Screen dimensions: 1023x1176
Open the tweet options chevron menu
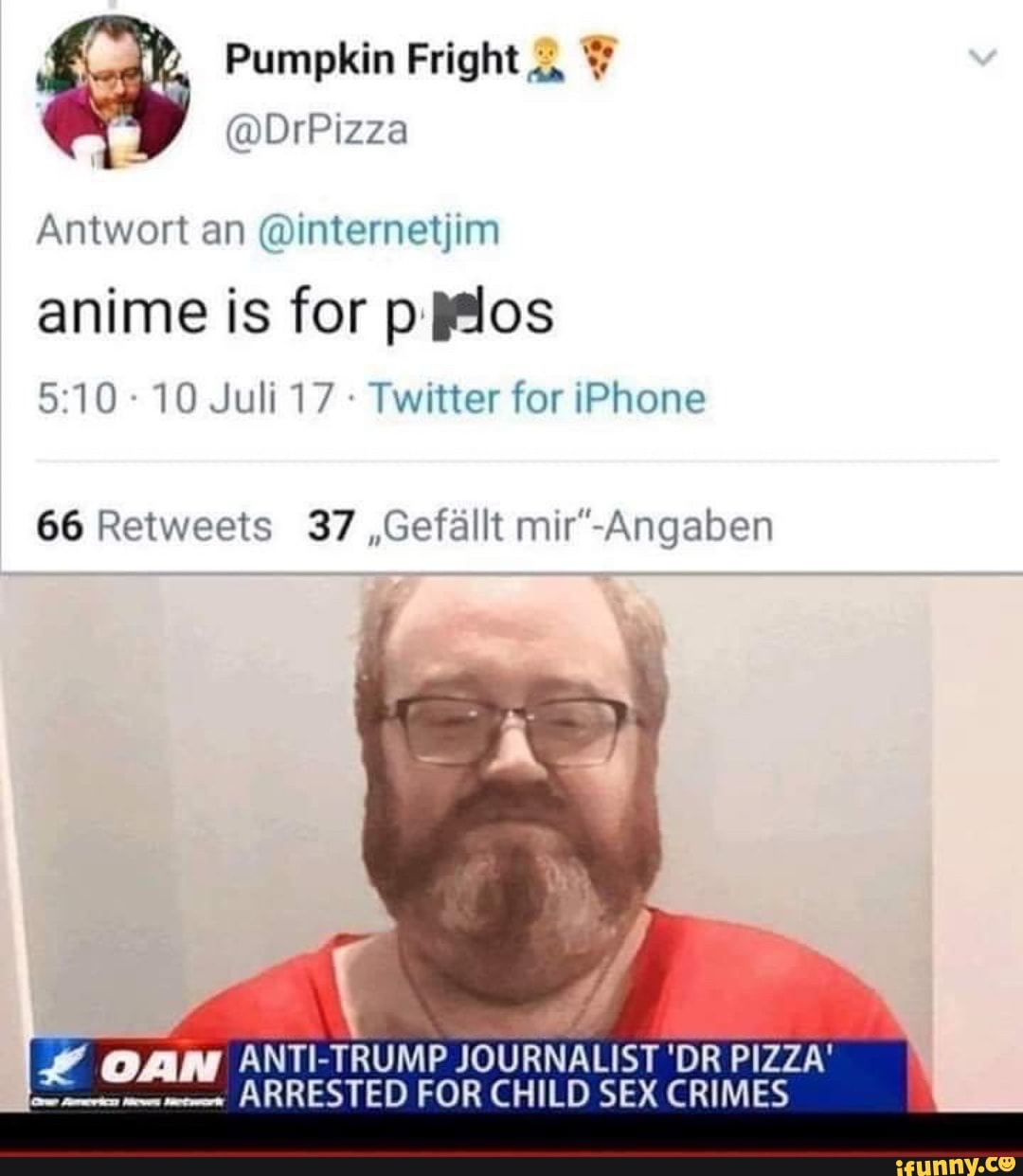coord(985,61)
